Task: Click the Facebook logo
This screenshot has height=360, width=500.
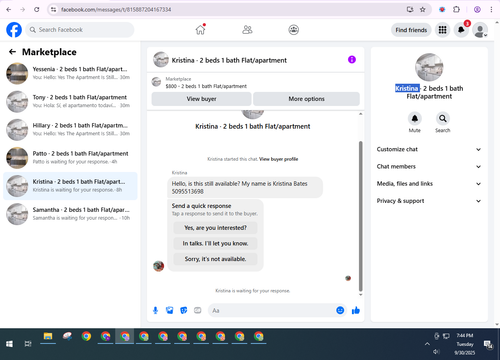Action: pos(14,30)
